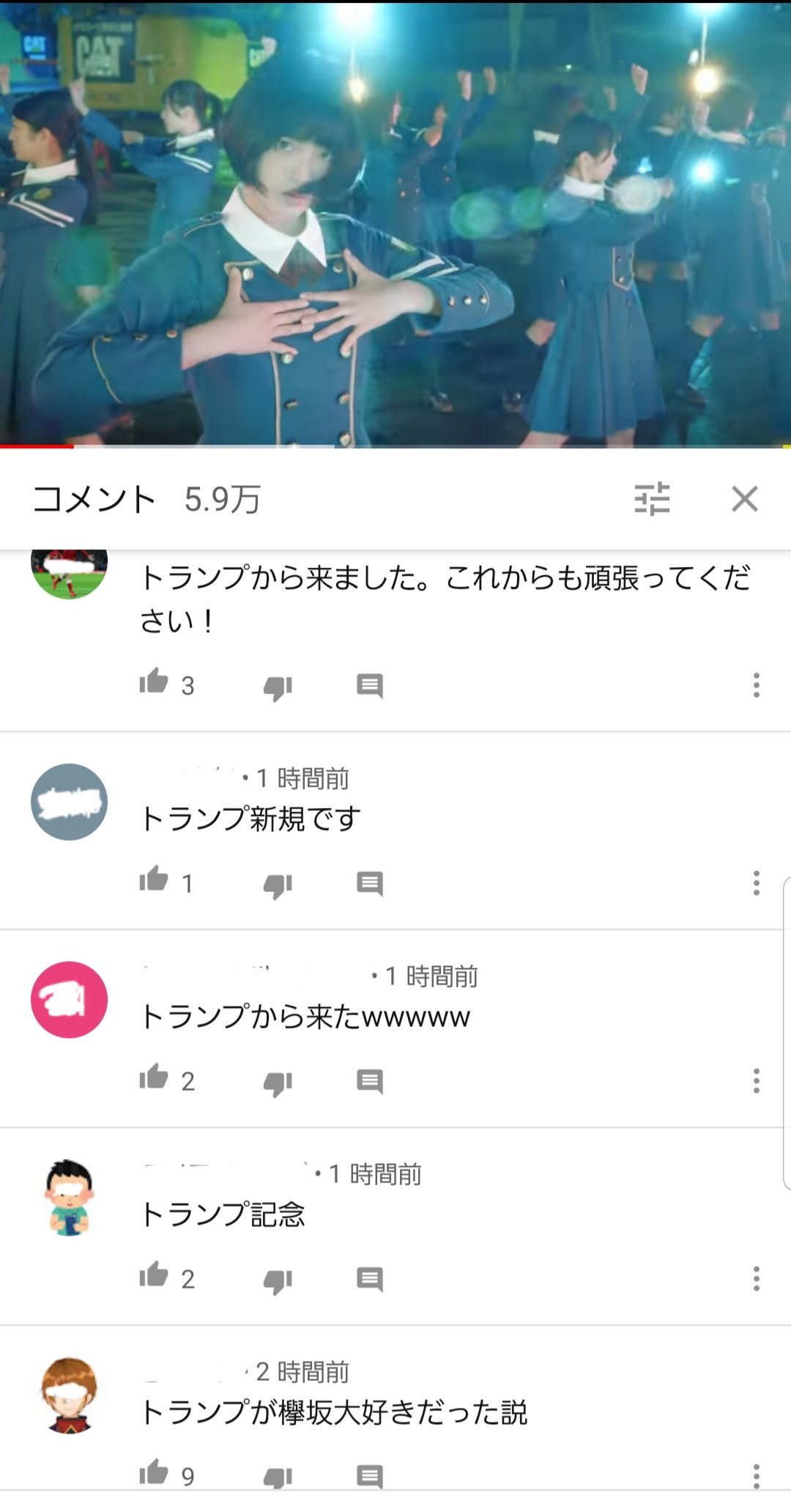Reply to the トランプ記念 comment
Image resolution: width=791 pixels, height=1512 pixels.
point(370,1279)
